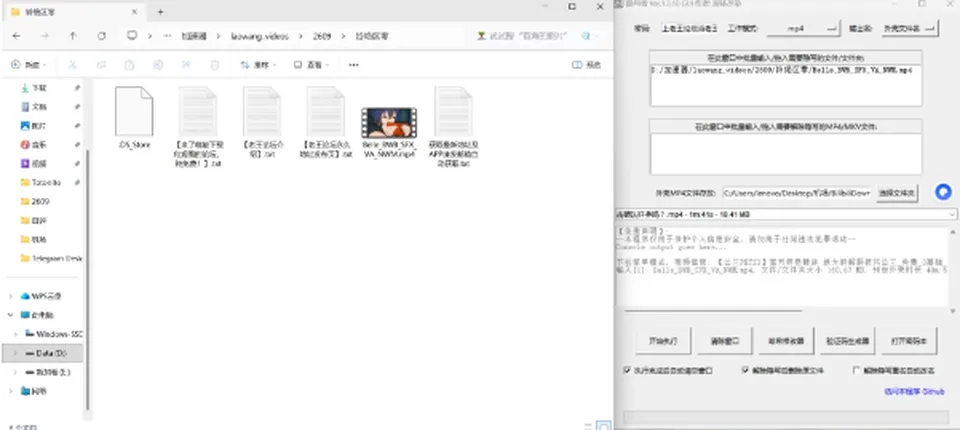Open the breadcrumb overflow ellipsis in address bar
The image size is (960, 430).
[x=167, y=36]
